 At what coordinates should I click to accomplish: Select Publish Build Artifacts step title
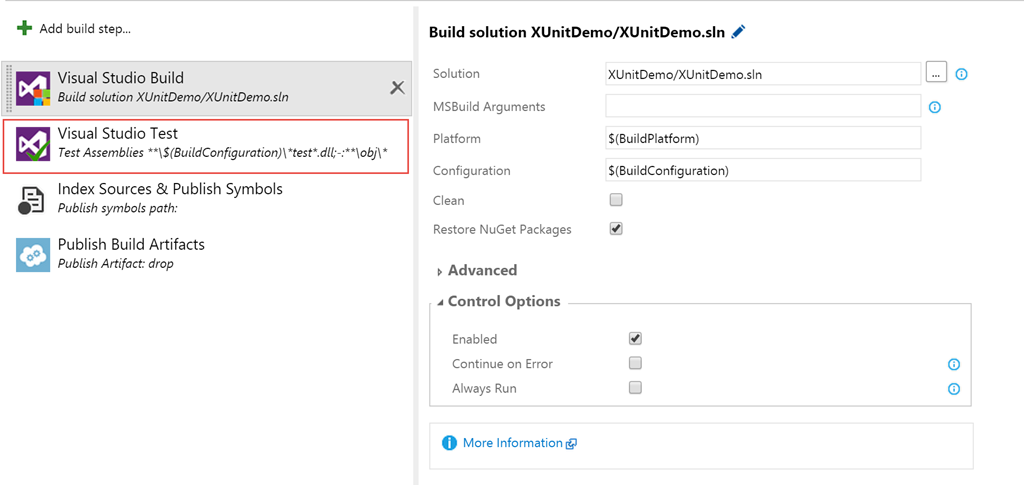point(131,245)
